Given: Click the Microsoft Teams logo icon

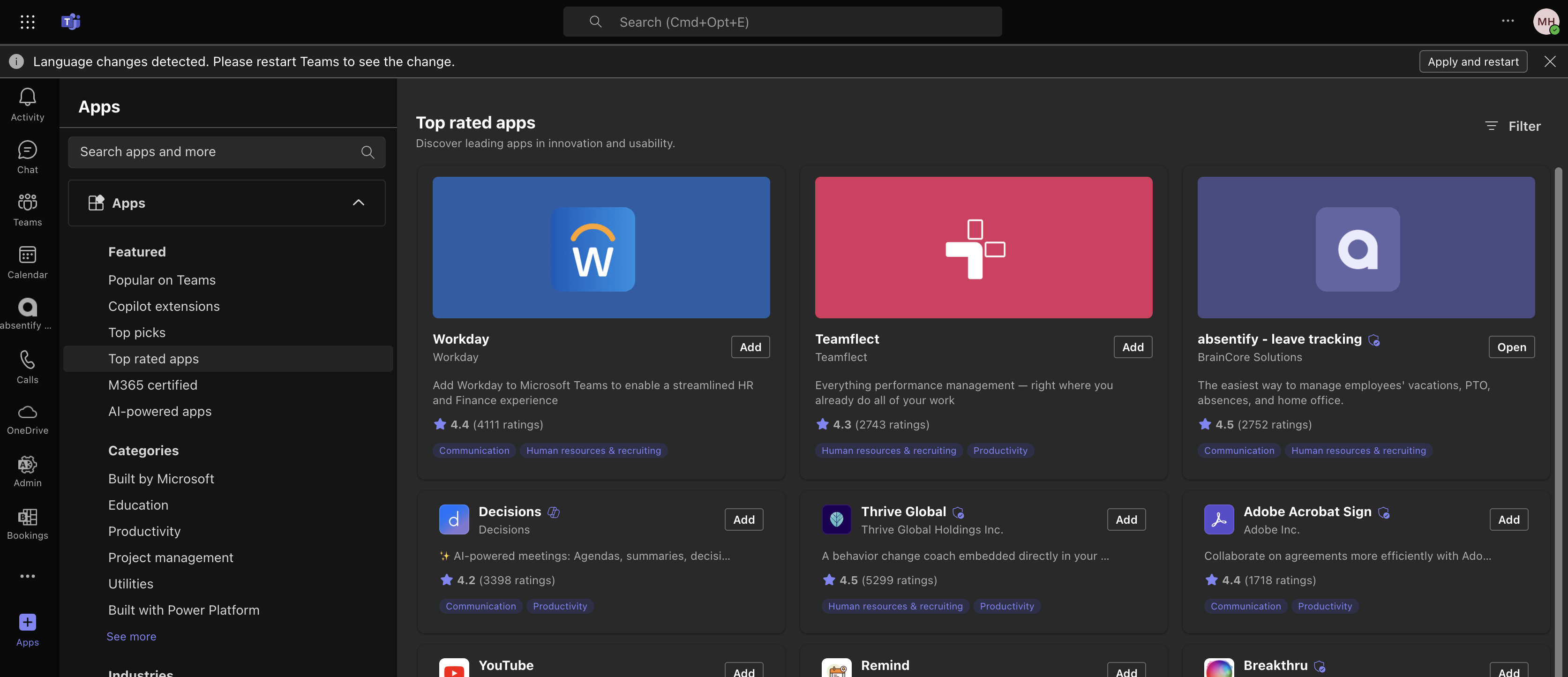Looking at the screenshot, I should point(71,22).
